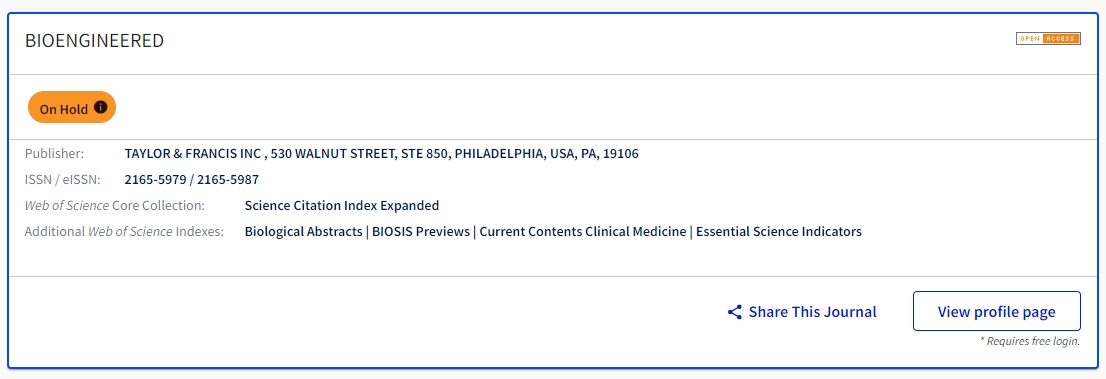
Task: Click the eISSN number 2165-5987
Action: tap(228, 179)
